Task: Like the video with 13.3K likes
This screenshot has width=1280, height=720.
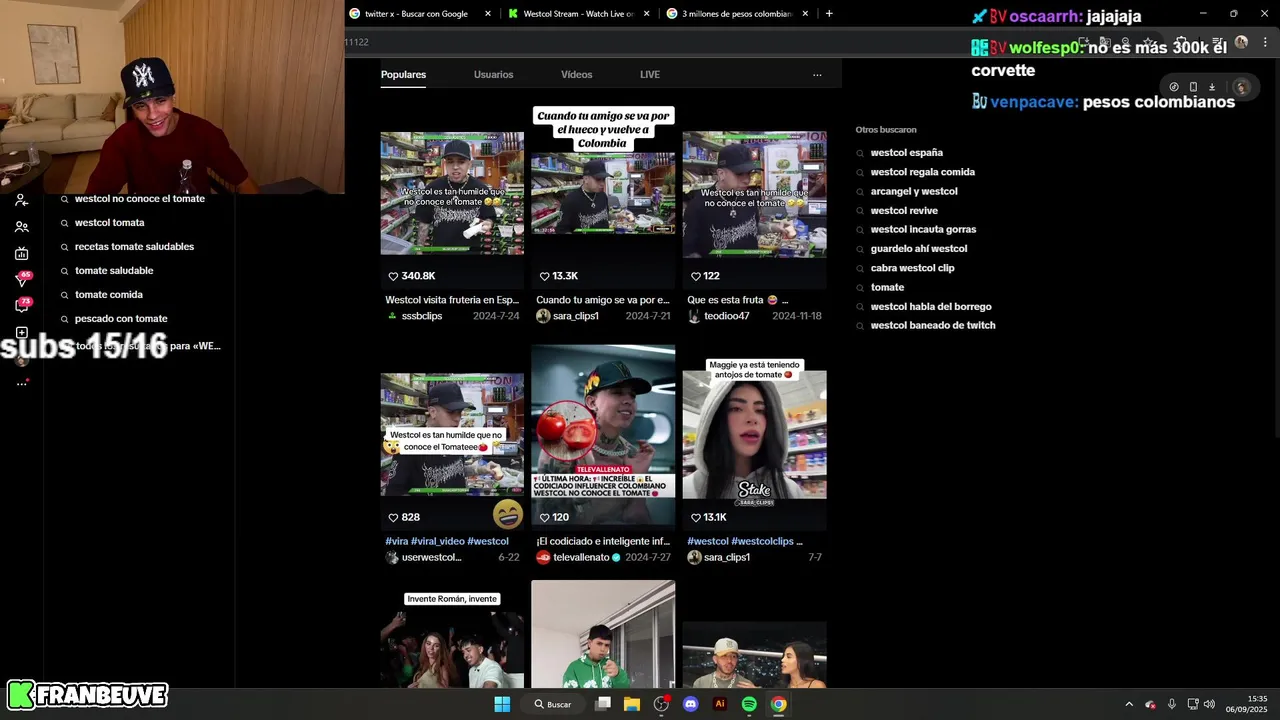Action: pyautogui.click(x=545, y=276)
